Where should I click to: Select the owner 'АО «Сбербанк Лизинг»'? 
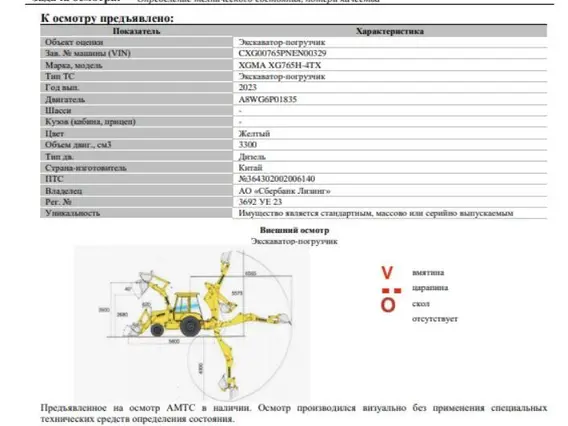[284, 191]
